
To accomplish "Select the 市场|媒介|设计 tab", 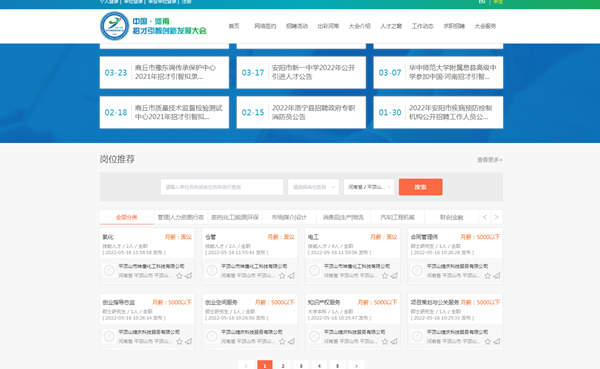I will pyautogui.click(x=289, y=217).
